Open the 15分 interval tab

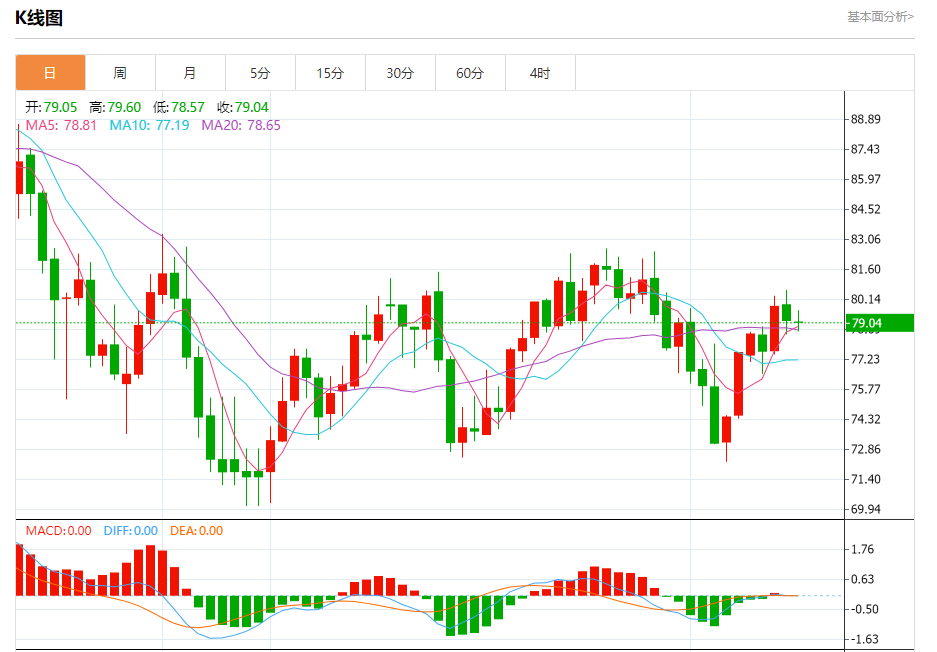click(330, 73)
